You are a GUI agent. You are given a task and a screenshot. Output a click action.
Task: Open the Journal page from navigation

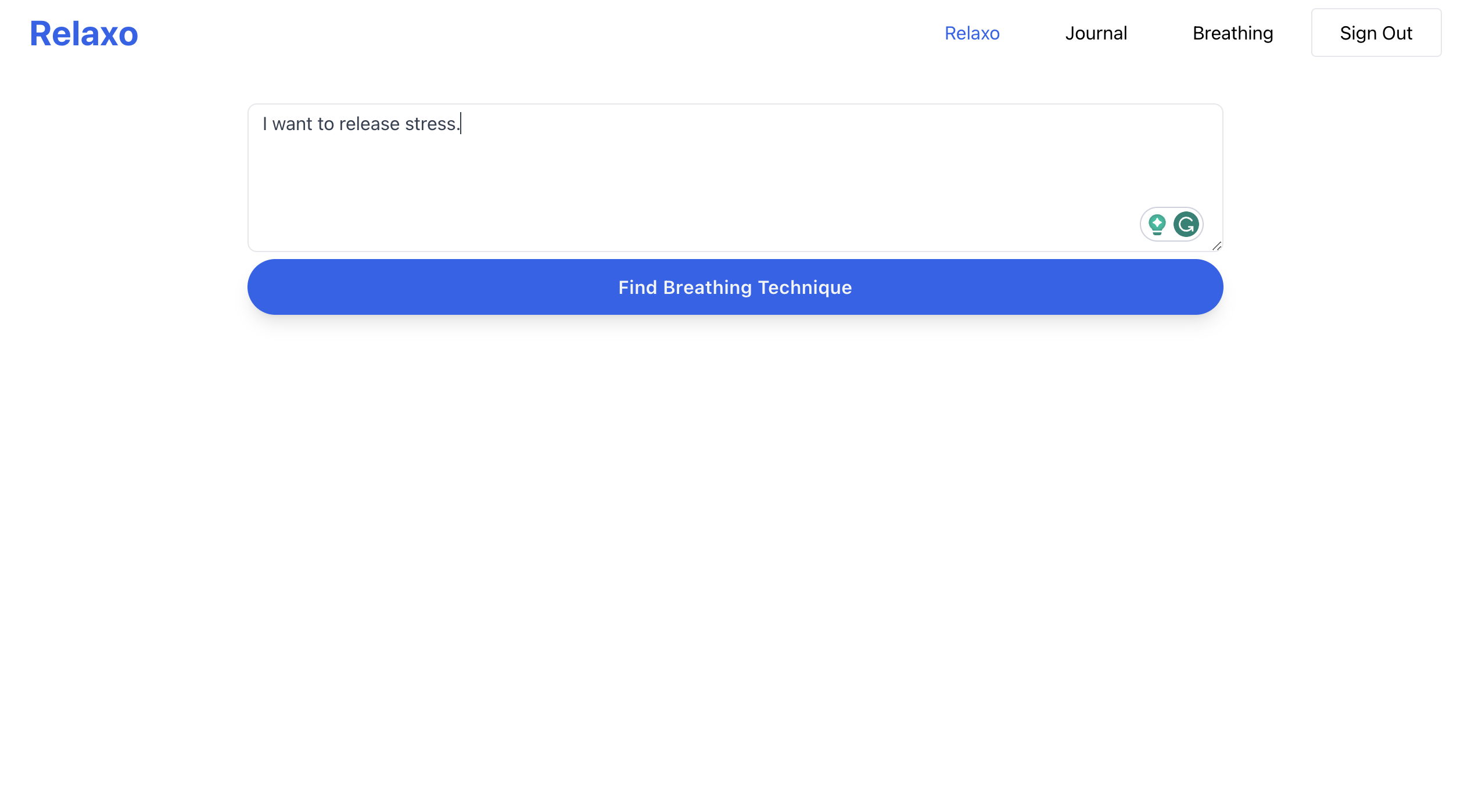(1096, 33)
